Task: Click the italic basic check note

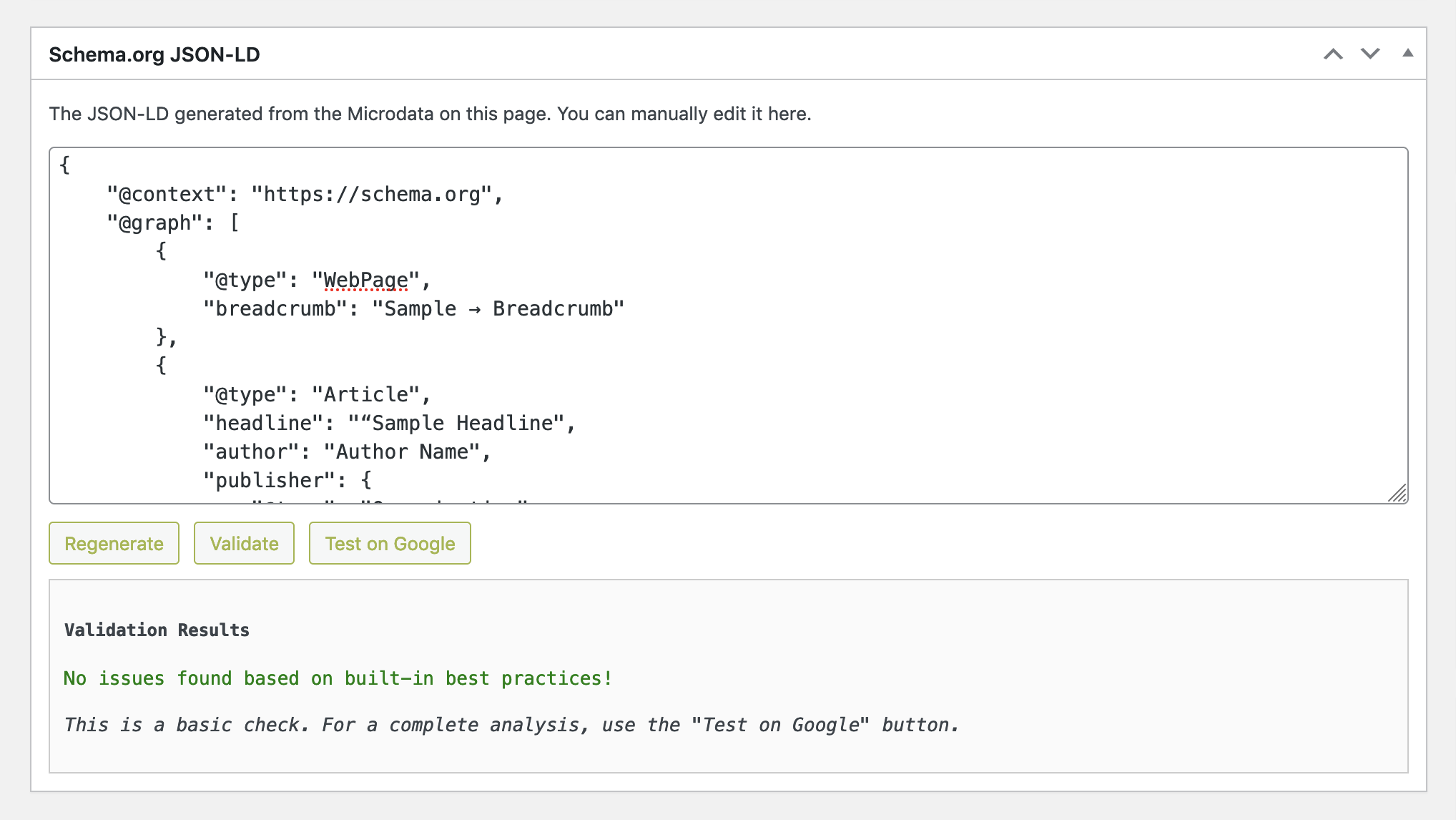Action: pyautogui.click(x=511, y=725)
